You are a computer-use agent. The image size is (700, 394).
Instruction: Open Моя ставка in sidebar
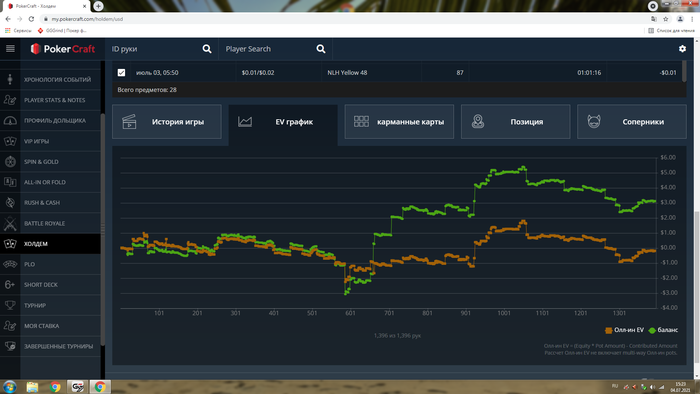[x=50, y=326]
